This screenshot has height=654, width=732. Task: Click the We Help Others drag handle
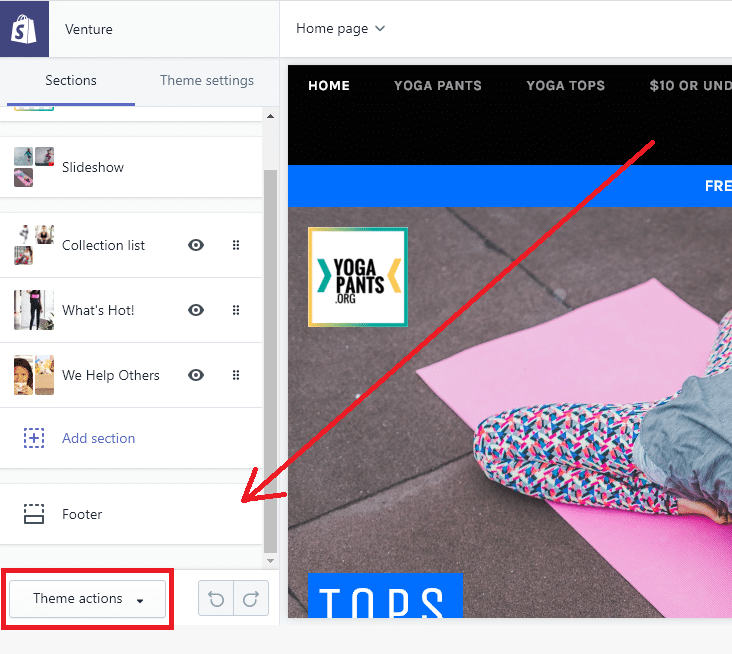[x=236, y=375]
